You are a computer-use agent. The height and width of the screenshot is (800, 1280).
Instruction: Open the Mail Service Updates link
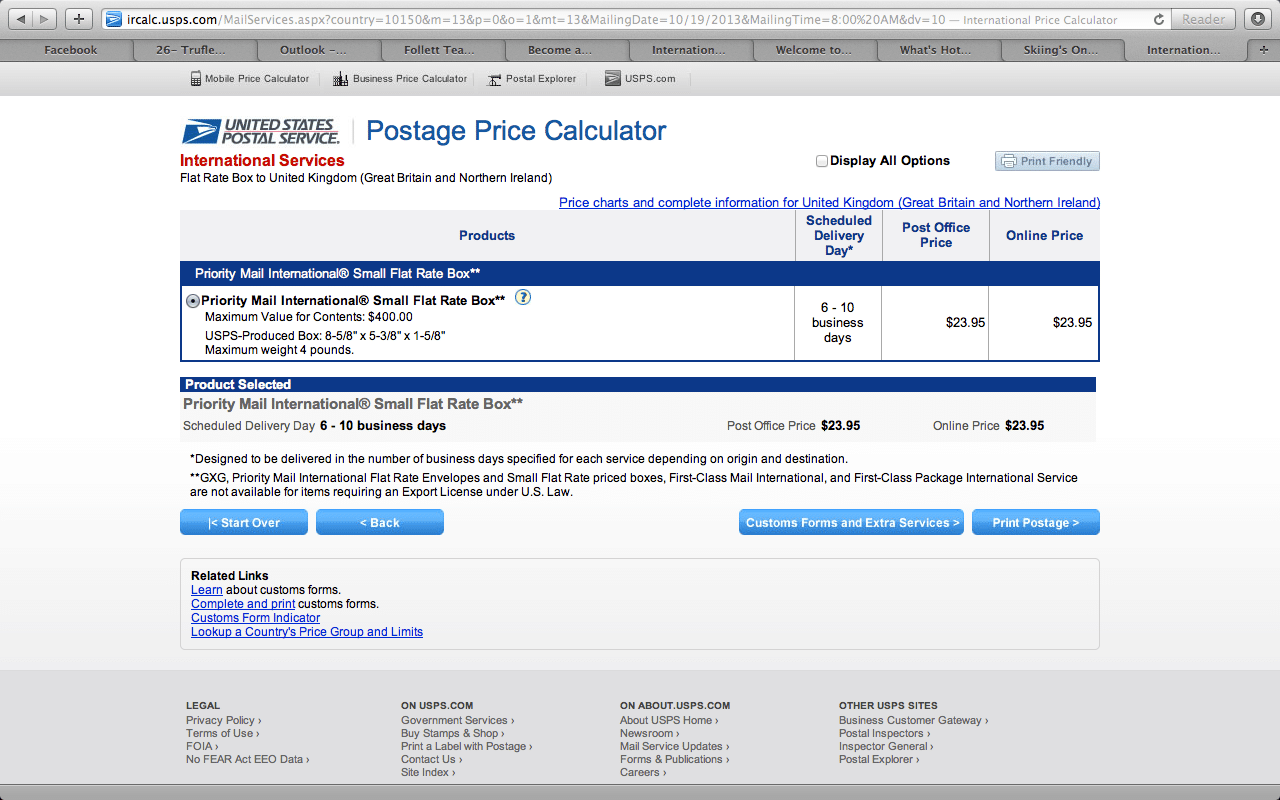[674, 746]
